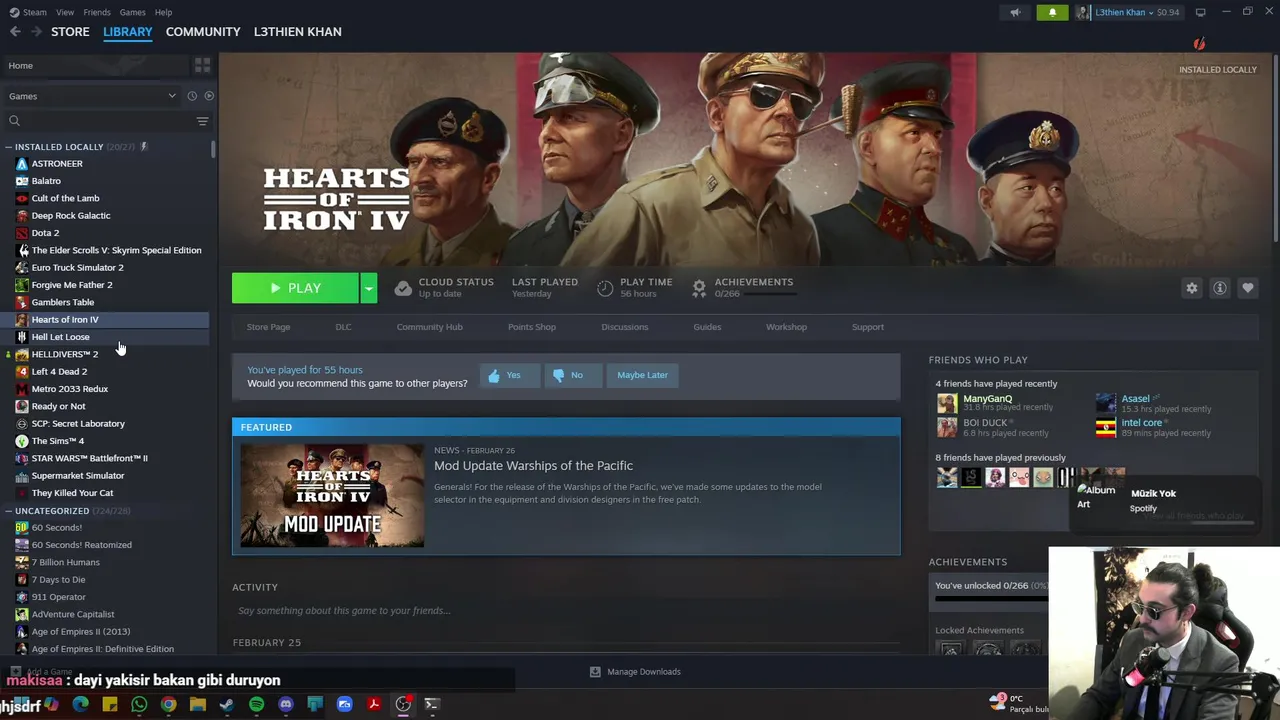The height and width of the screenshot is (720, 1280).
Task: Go to the COMMUNITY tab
Action: click(x=203, y=32)
